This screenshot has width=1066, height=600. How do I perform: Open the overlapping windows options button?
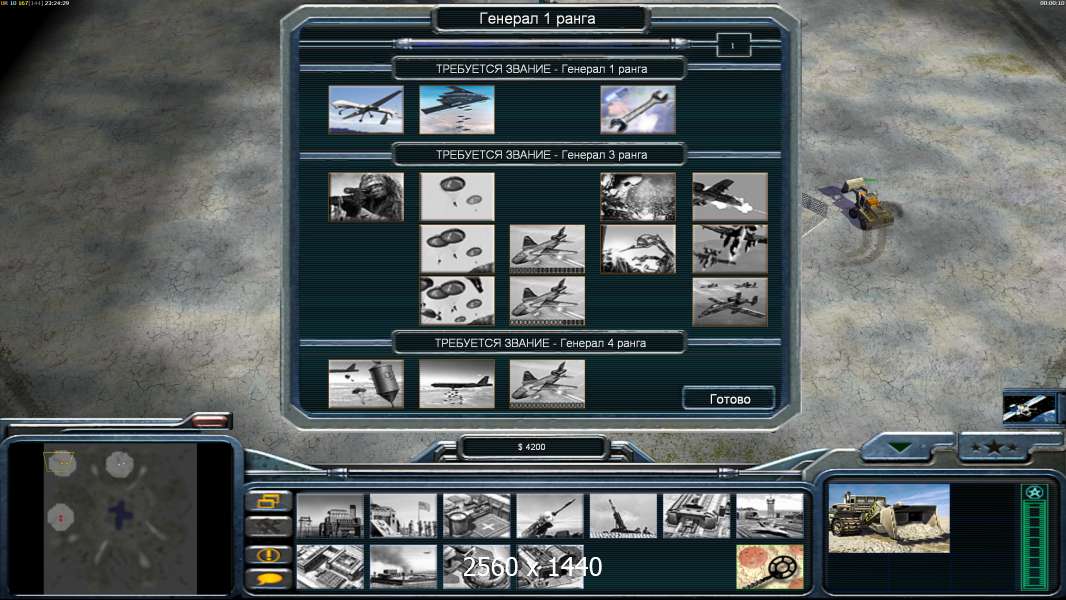pos(269,501)
